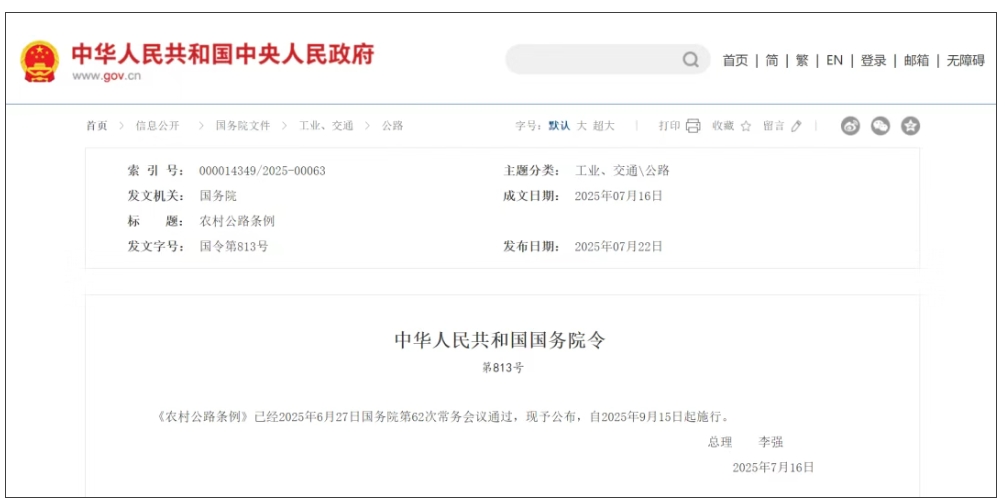Open the 首页 link in top navigation
Image resolution: width=1005 pixels, height=500 pixels.
pyautogui.click(x=735, y=61)
